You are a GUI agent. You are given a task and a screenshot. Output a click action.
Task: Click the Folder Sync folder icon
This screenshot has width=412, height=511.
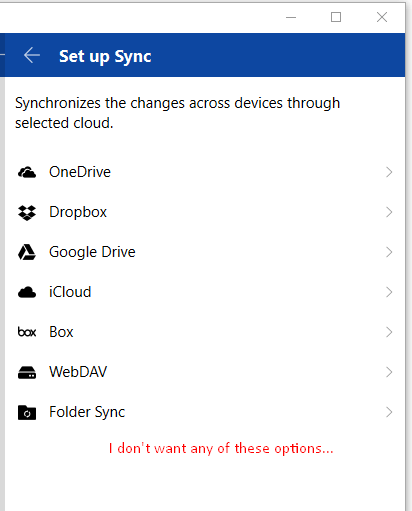(x=27, y=412)
